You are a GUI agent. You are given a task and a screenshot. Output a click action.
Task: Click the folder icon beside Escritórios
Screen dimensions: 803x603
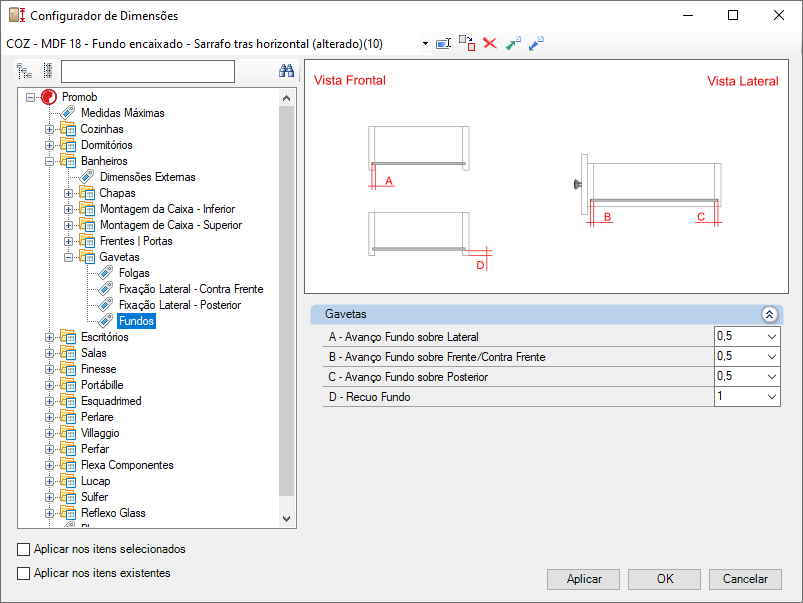[68, 337]
